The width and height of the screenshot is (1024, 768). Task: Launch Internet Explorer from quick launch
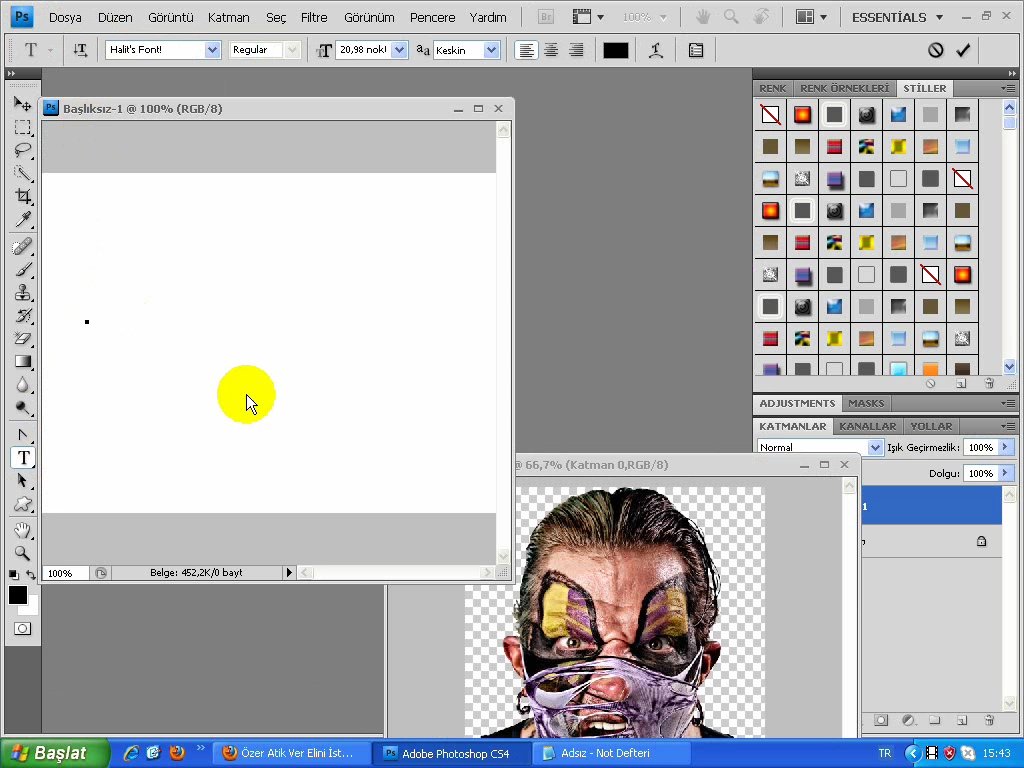(131, 753)
